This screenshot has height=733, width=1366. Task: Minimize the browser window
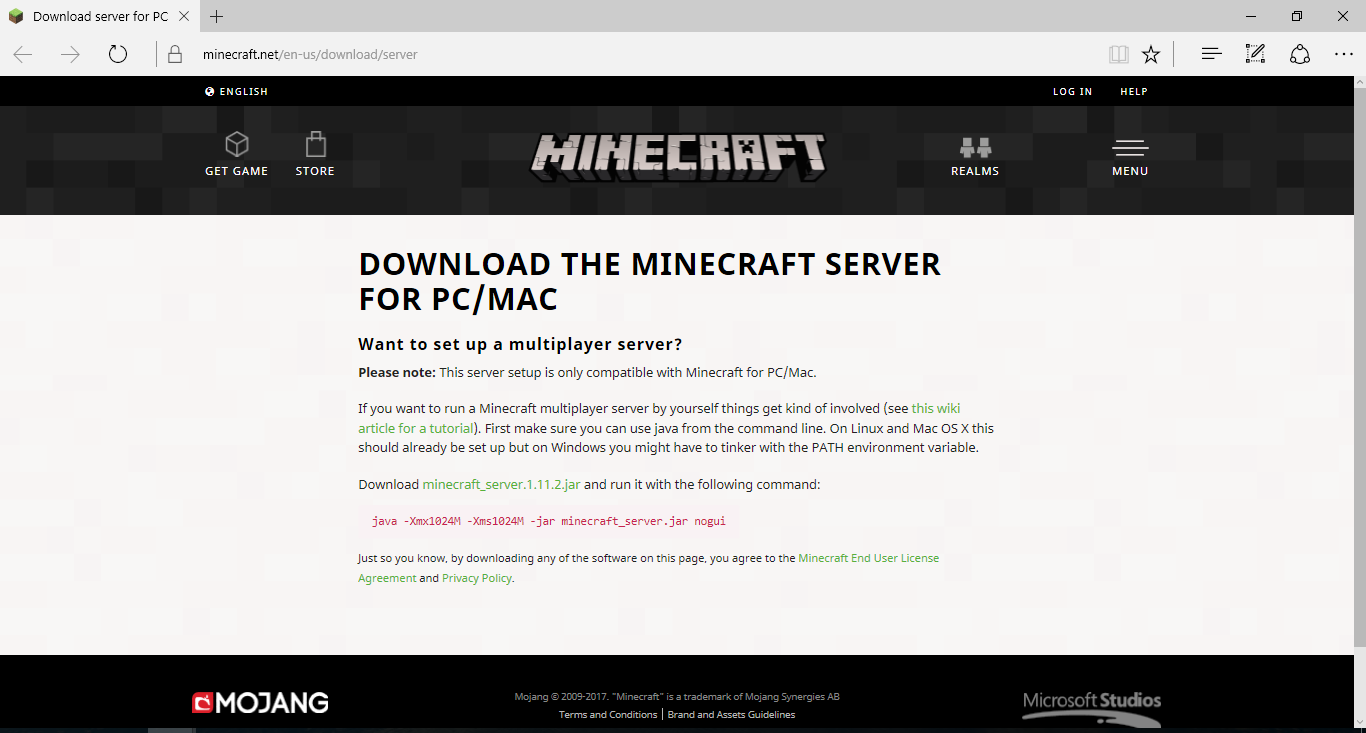(1251, 16)
